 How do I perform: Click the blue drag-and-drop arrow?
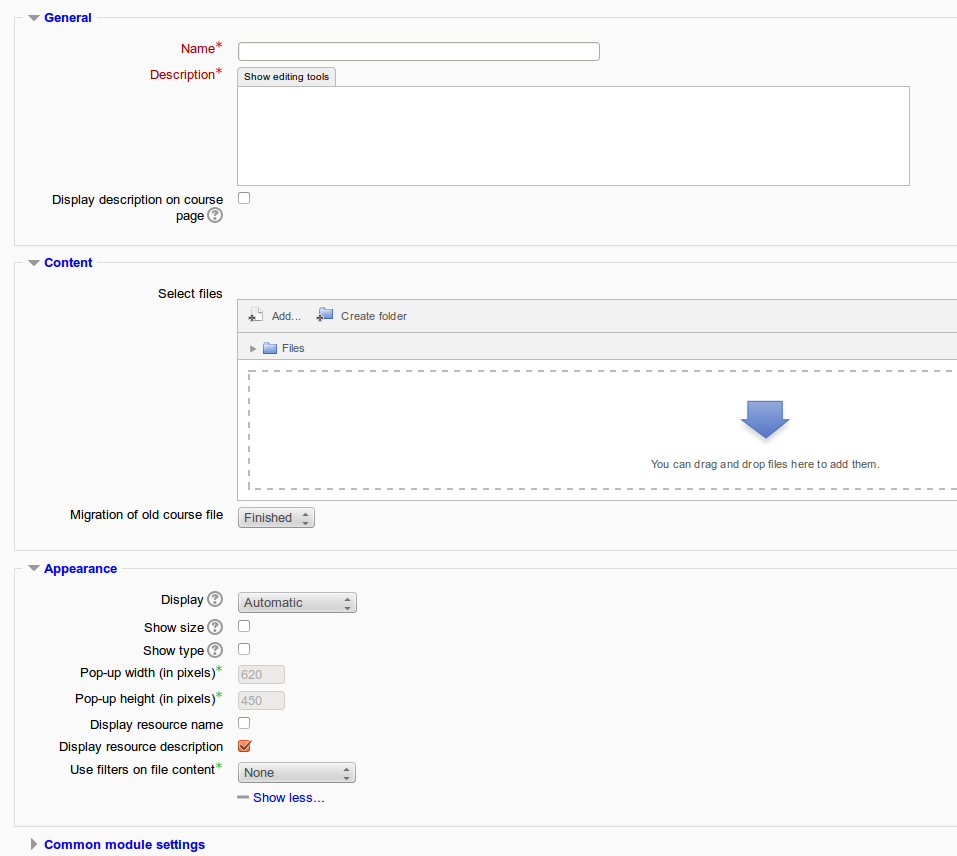pos(765,420)
